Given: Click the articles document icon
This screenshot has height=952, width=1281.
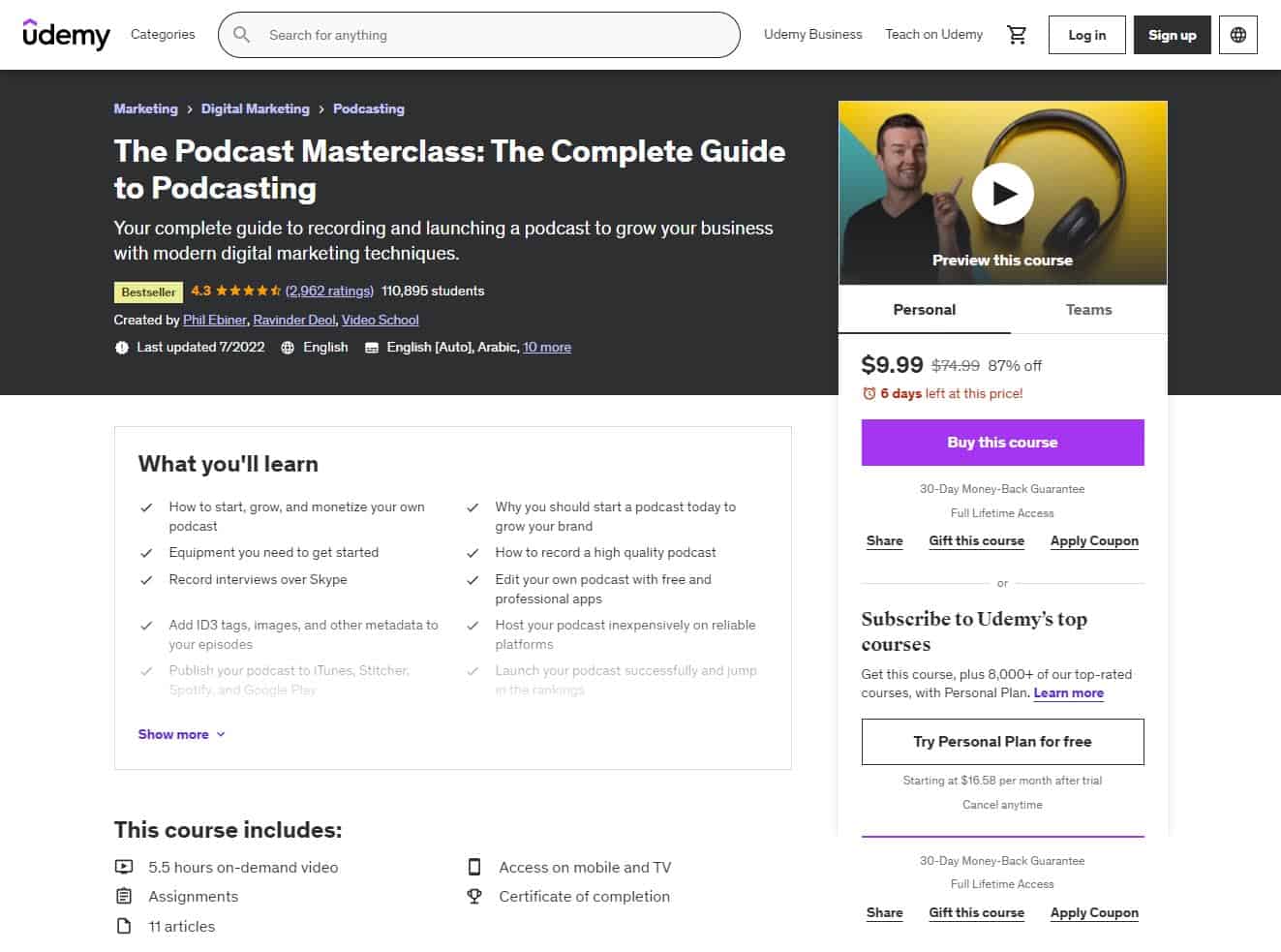Looking at the screenshot, I should coord(124,926).
